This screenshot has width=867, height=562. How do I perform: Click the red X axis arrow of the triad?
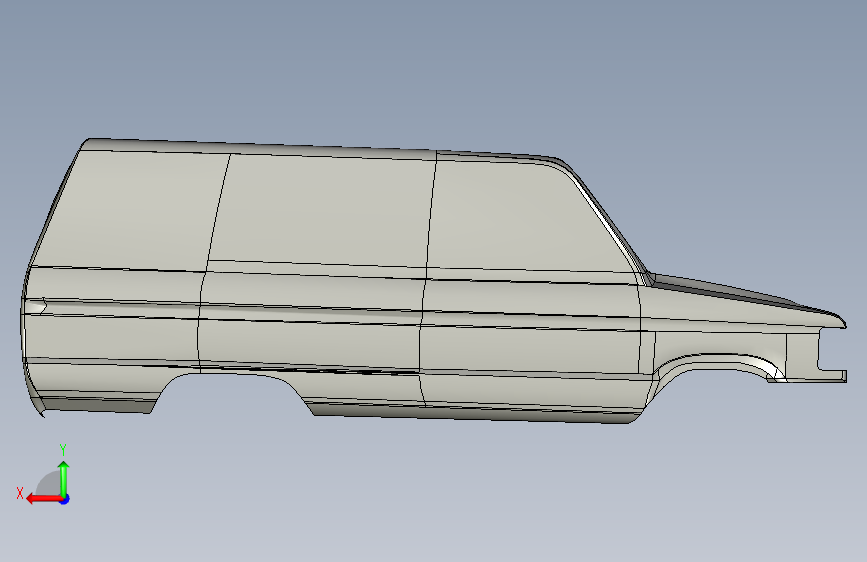(44, 499)
